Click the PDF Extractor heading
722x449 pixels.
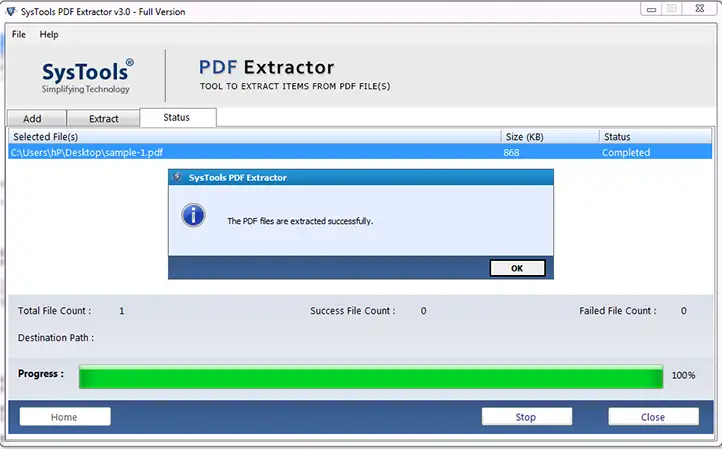tap(267, 67)
